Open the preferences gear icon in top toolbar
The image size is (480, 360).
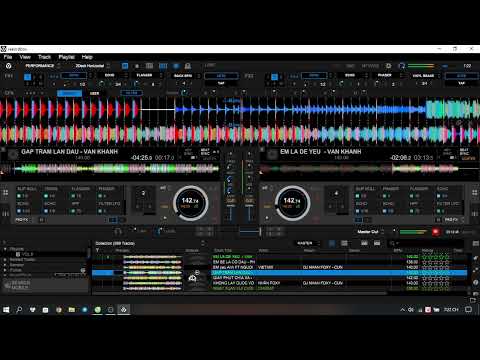(388, 66)
